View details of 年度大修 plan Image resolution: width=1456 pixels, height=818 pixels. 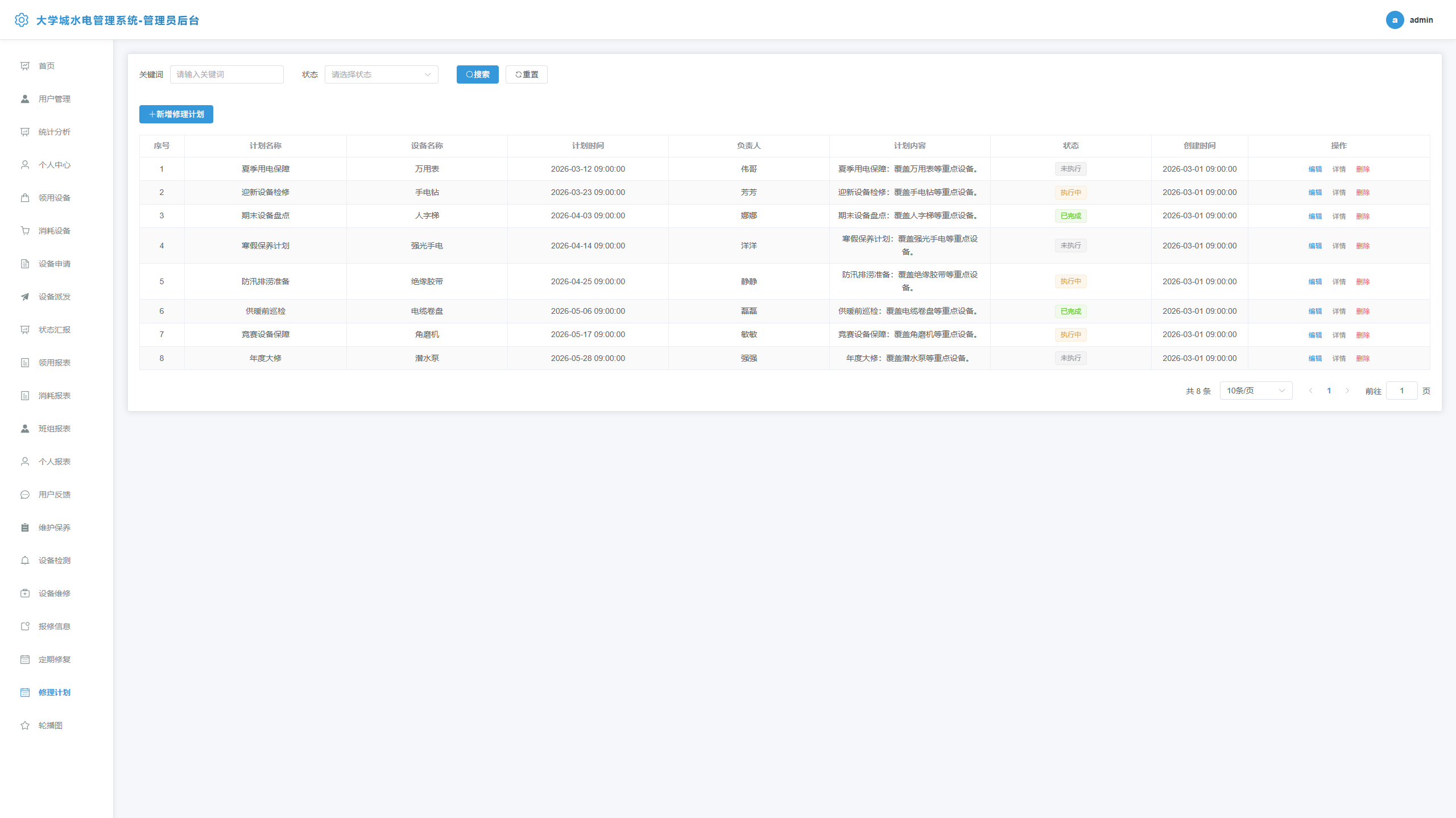click(x=1339, y=359)
